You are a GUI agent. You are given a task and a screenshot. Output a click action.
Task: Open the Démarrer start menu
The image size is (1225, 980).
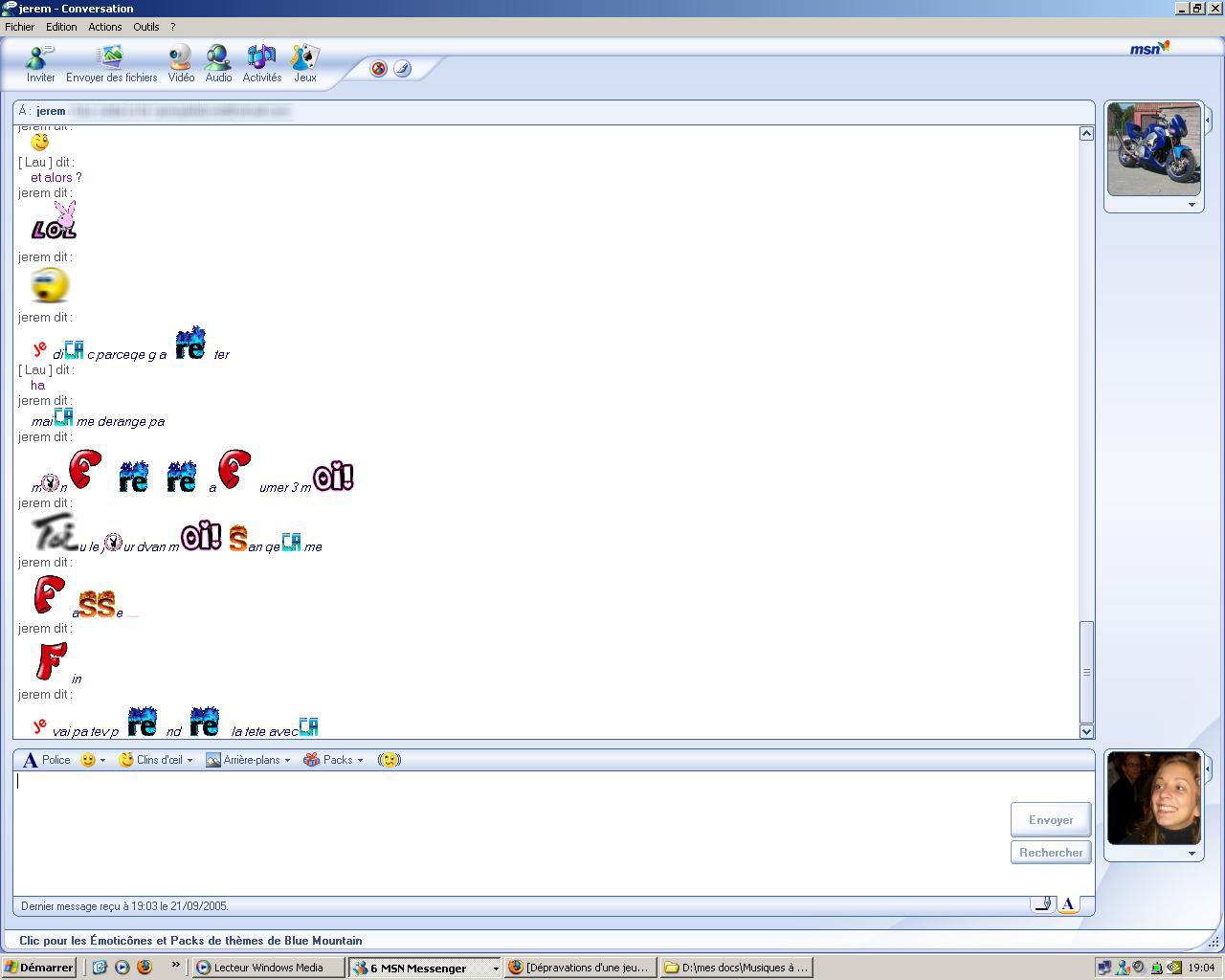coord(38,968)
